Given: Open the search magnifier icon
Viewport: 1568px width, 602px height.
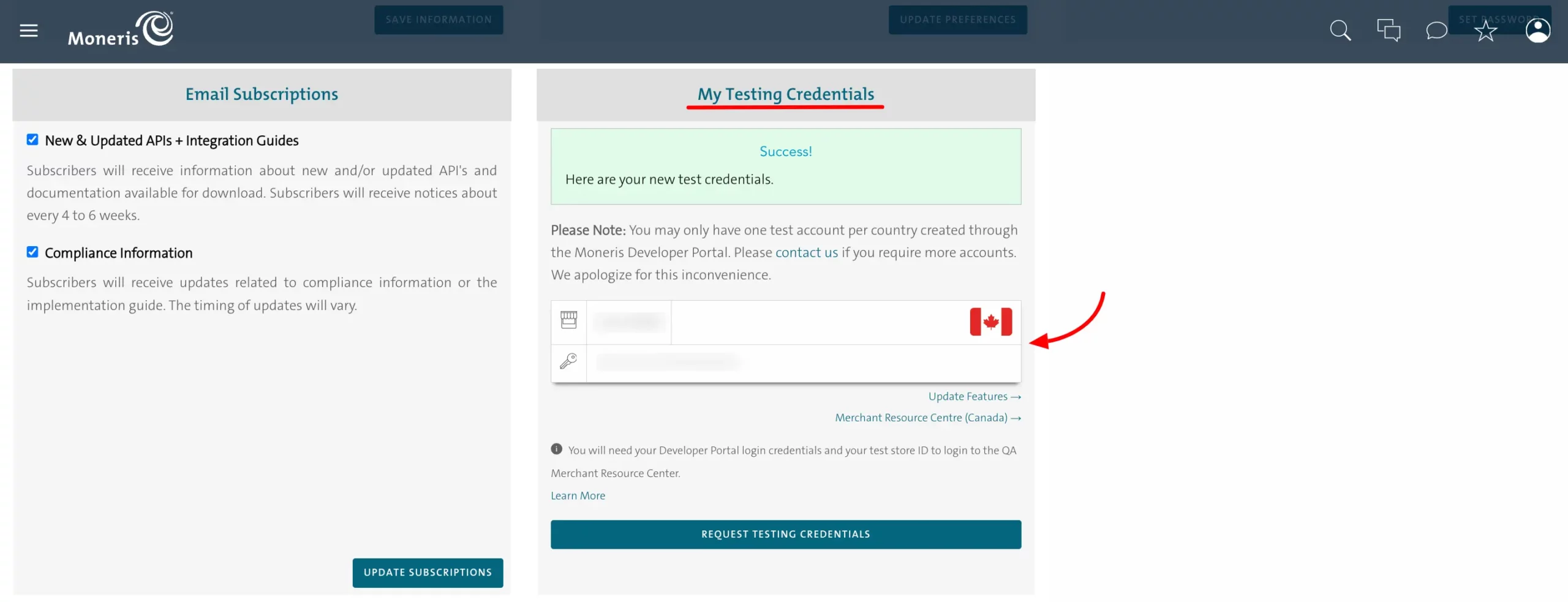Looking at the screenshot, I should [x=1340, y=31].
